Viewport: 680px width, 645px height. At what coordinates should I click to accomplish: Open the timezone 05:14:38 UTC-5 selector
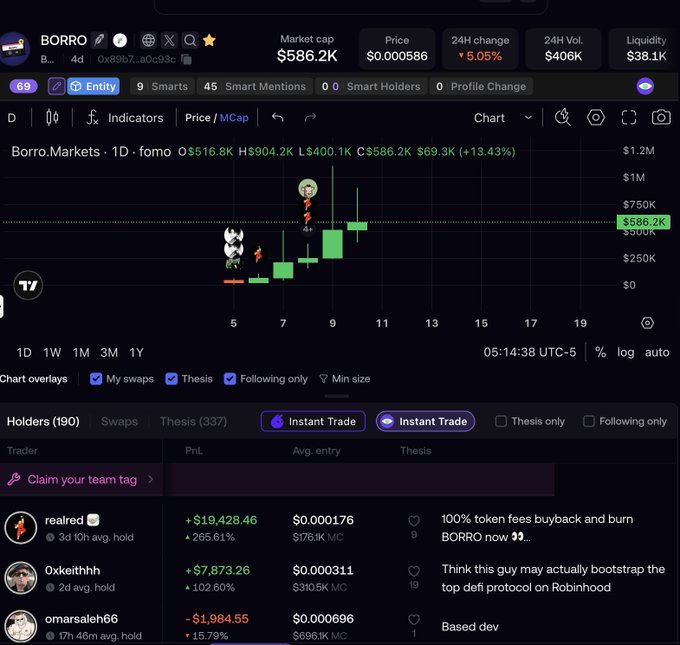(530, 352)
